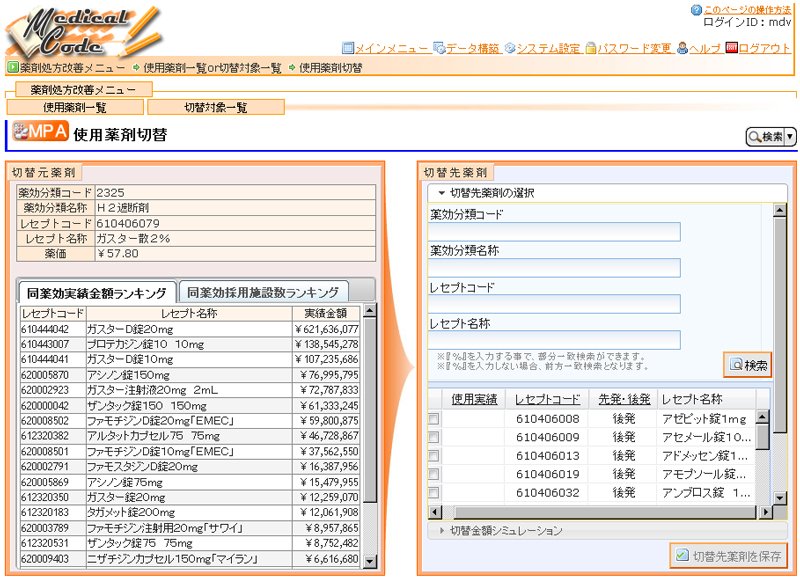
Task: Open パスワード変更 link
Action: coord(634,48)
